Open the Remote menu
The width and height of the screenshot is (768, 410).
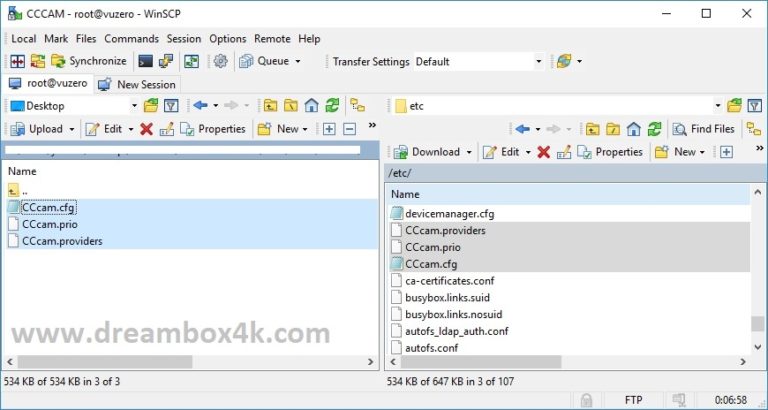click(x=272, y=39)
